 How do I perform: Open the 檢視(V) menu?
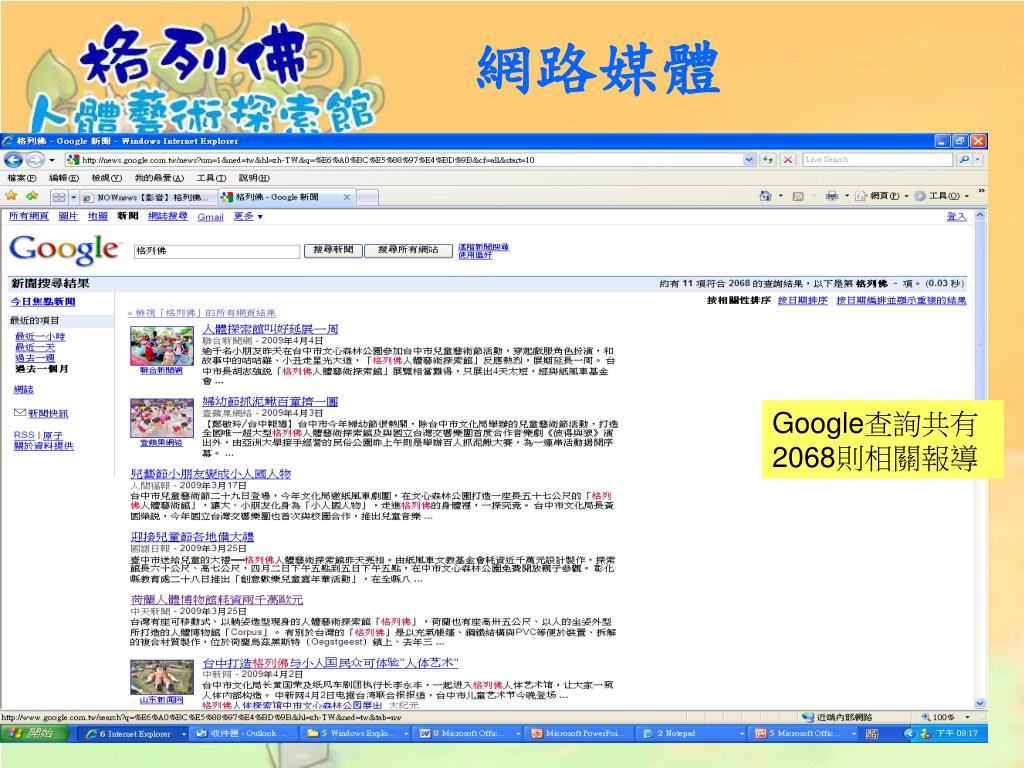[106, 178]
